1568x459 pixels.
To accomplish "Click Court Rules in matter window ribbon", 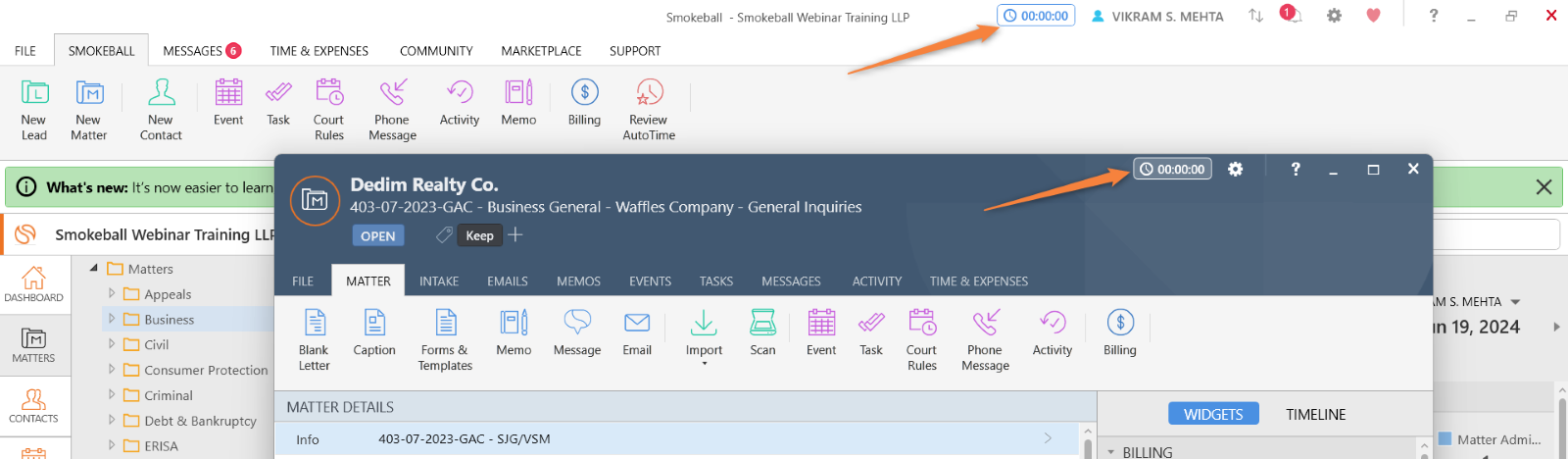I will click(x=922, y=339).
